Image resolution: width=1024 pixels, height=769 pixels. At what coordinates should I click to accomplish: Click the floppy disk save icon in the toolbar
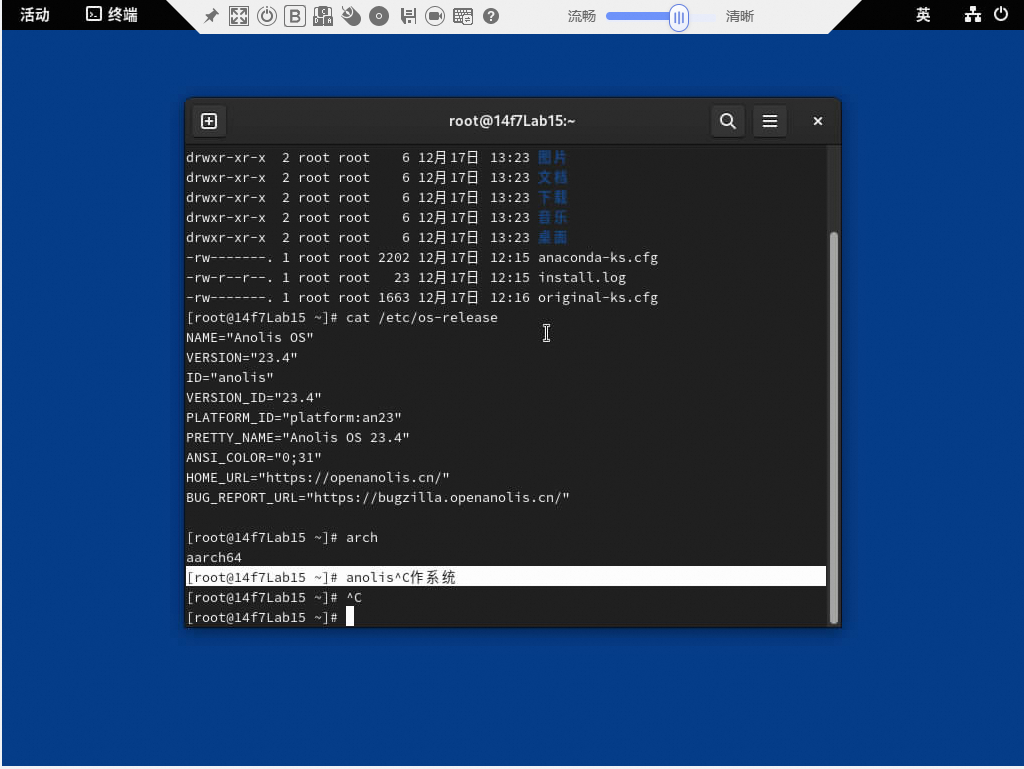(x=407, y=16)
